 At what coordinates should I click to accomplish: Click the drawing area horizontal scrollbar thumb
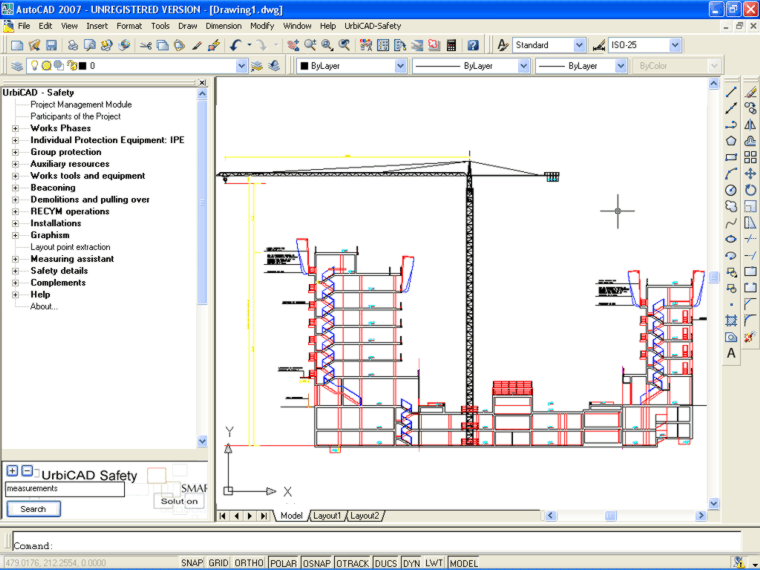pos(611,516)
